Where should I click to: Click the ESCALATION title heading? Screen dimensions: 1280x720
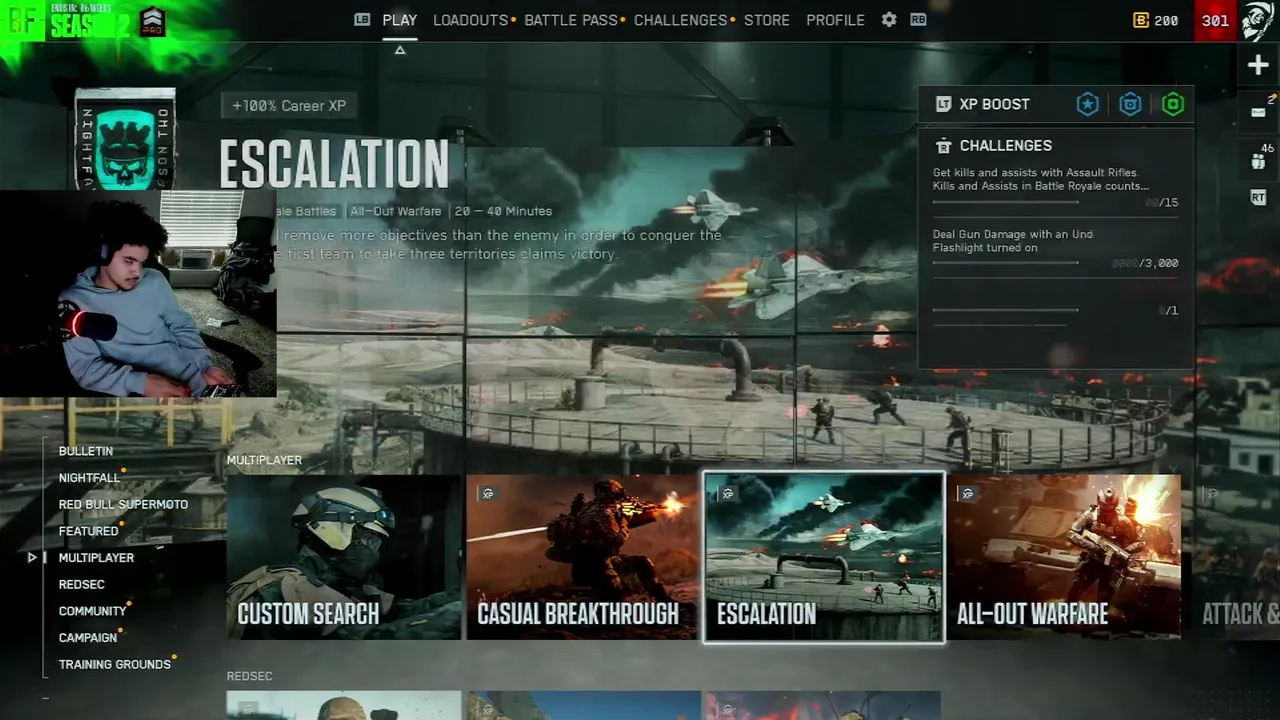(x=334, y=164)
